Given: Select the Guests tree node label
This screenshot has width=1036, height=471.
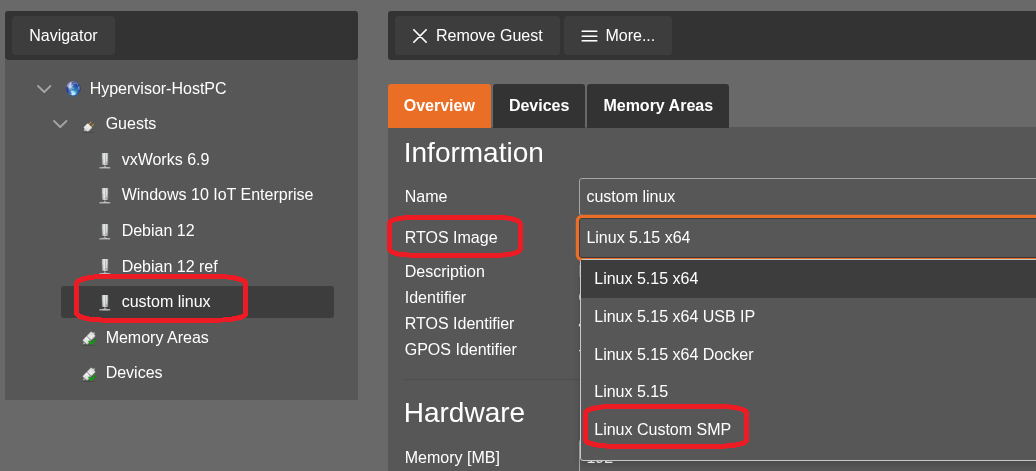Looking at the screenshot, I should tap(131, 124).
